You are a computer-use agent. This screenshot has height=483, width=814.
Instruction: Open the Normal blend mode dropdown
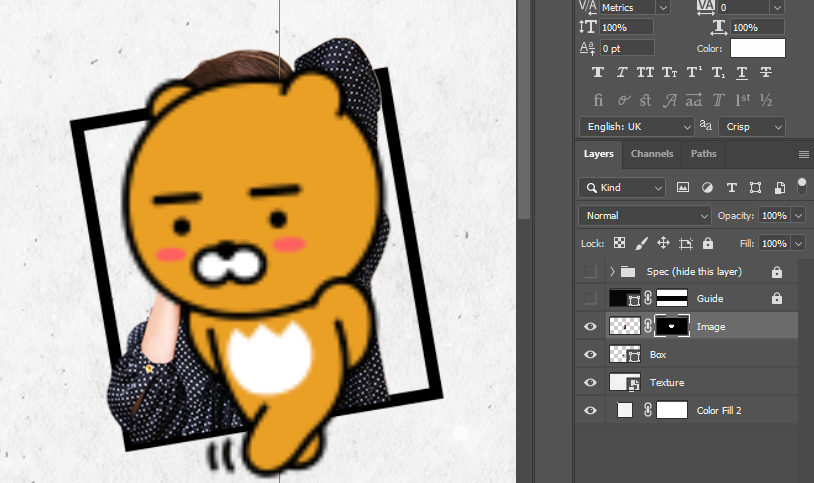click(644, 216)
